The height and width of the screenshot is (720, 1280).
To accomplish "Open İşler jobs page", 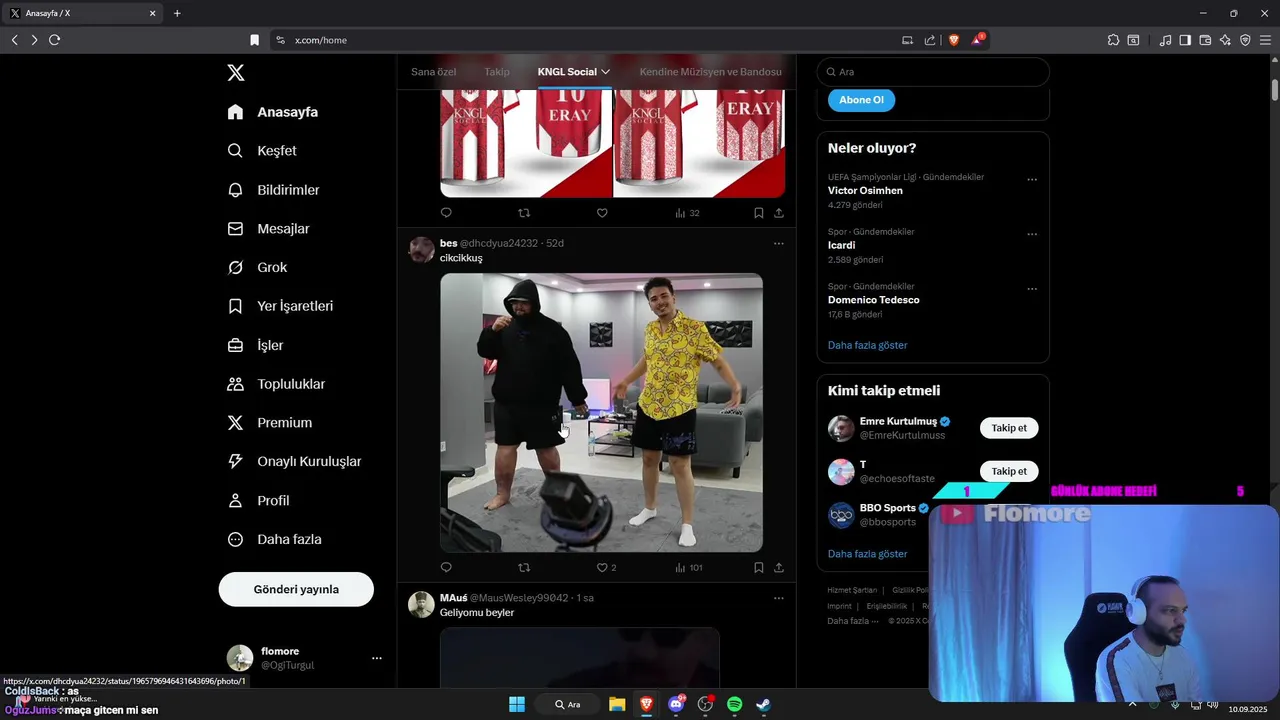I will click(256, 345).
